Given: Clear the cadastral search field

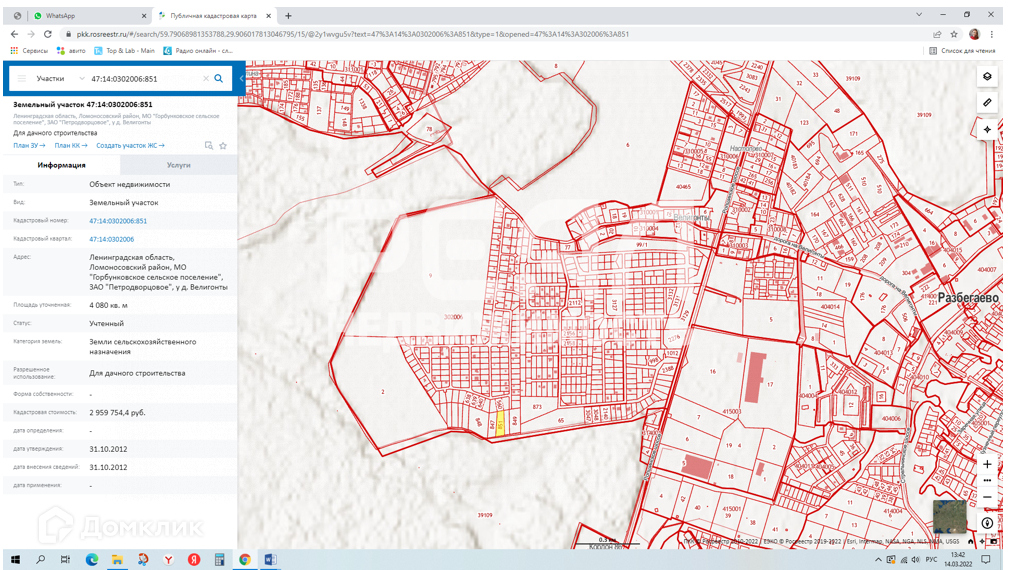Looking at the screenshot, I should [x=206, y=79].
